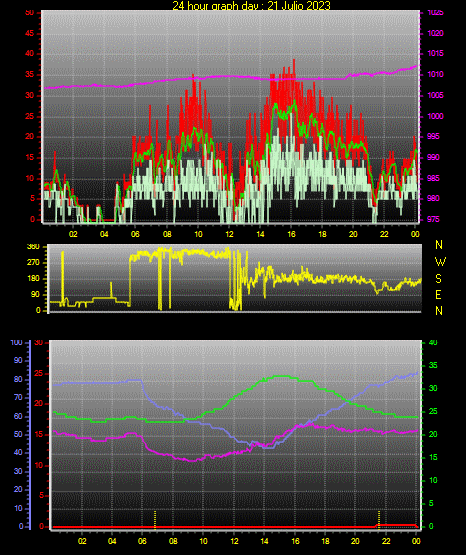Screen dimensions: 466x555
Task: Click the 35 label on red wind axis
Action: point(30,74)
